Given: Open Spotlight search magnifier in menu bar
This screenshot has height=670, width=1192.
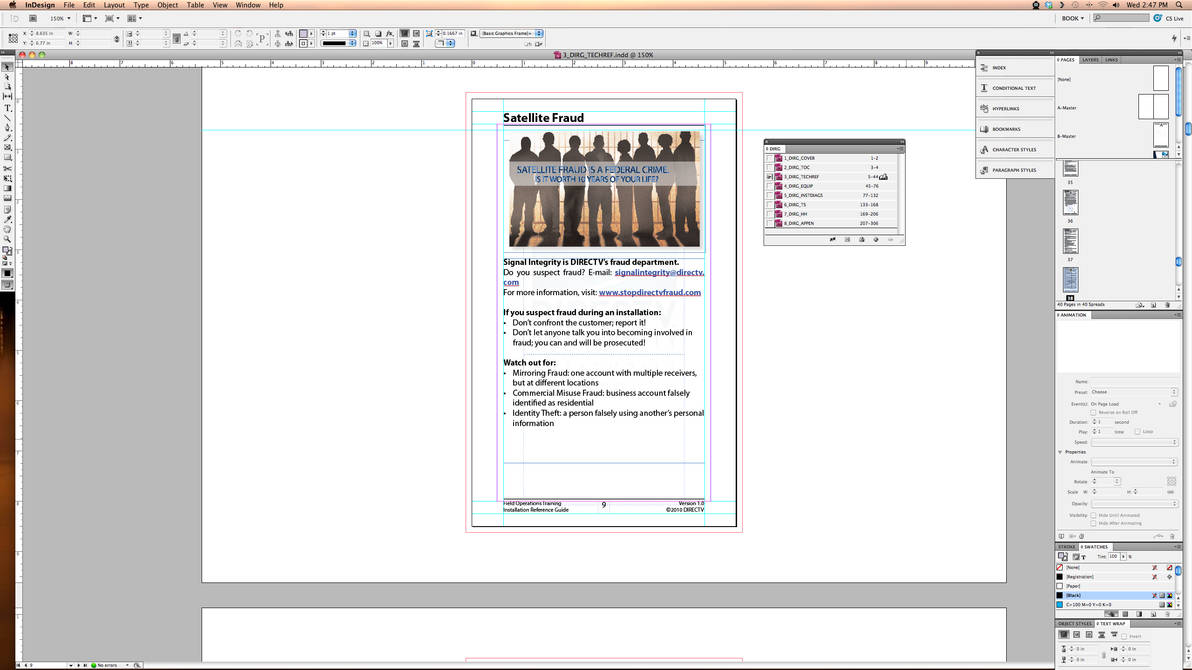Looking at the screenshot, I should [1180, 5].
